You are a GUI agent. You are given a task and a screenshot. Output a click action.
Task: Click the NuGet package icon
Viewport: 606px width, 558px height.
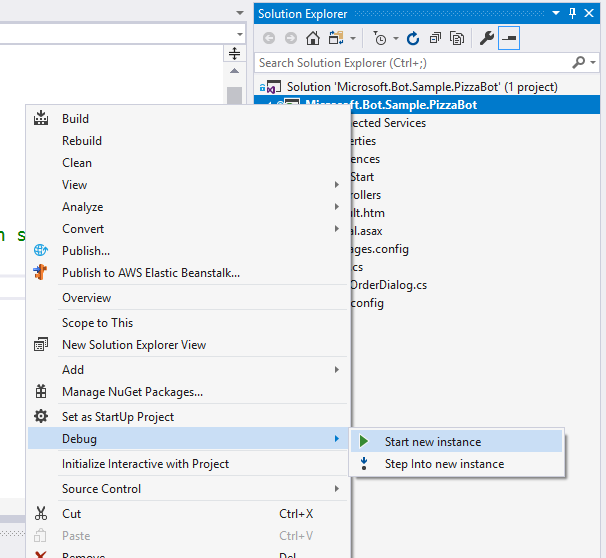41,391
